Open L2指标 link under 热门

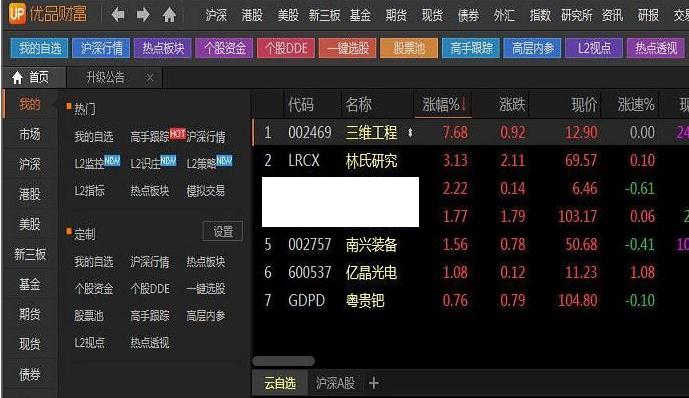pyautogui.click(x=89, y=191)
